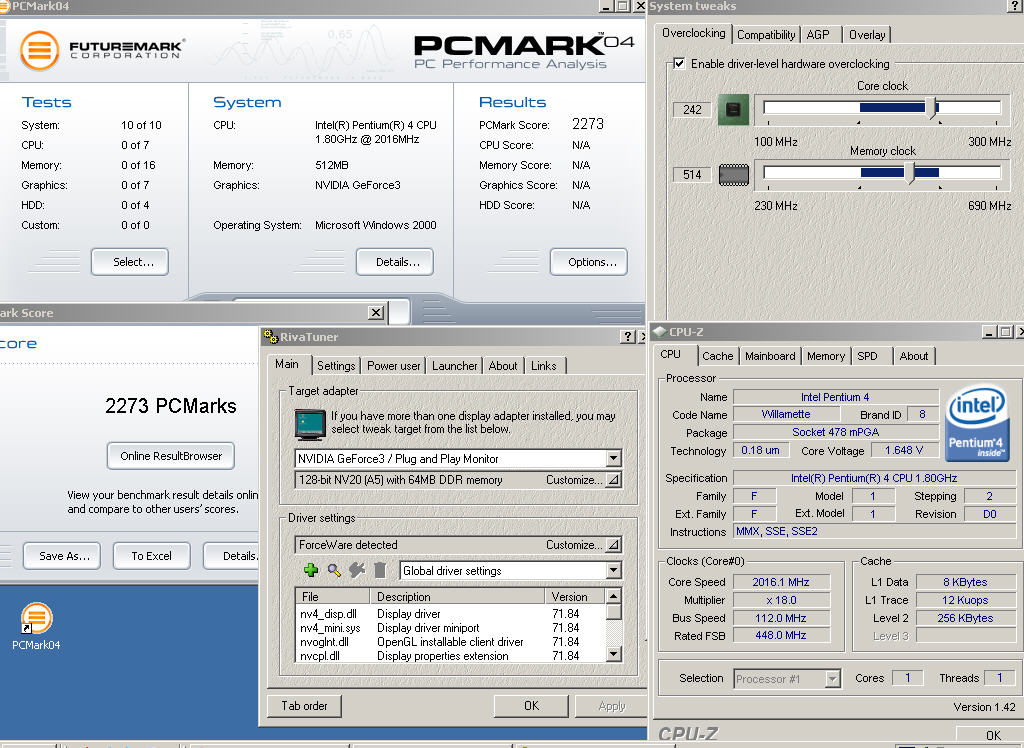Click the Code Name value Willamette
The image size is (1024, 748).
(x=786, y=414)
